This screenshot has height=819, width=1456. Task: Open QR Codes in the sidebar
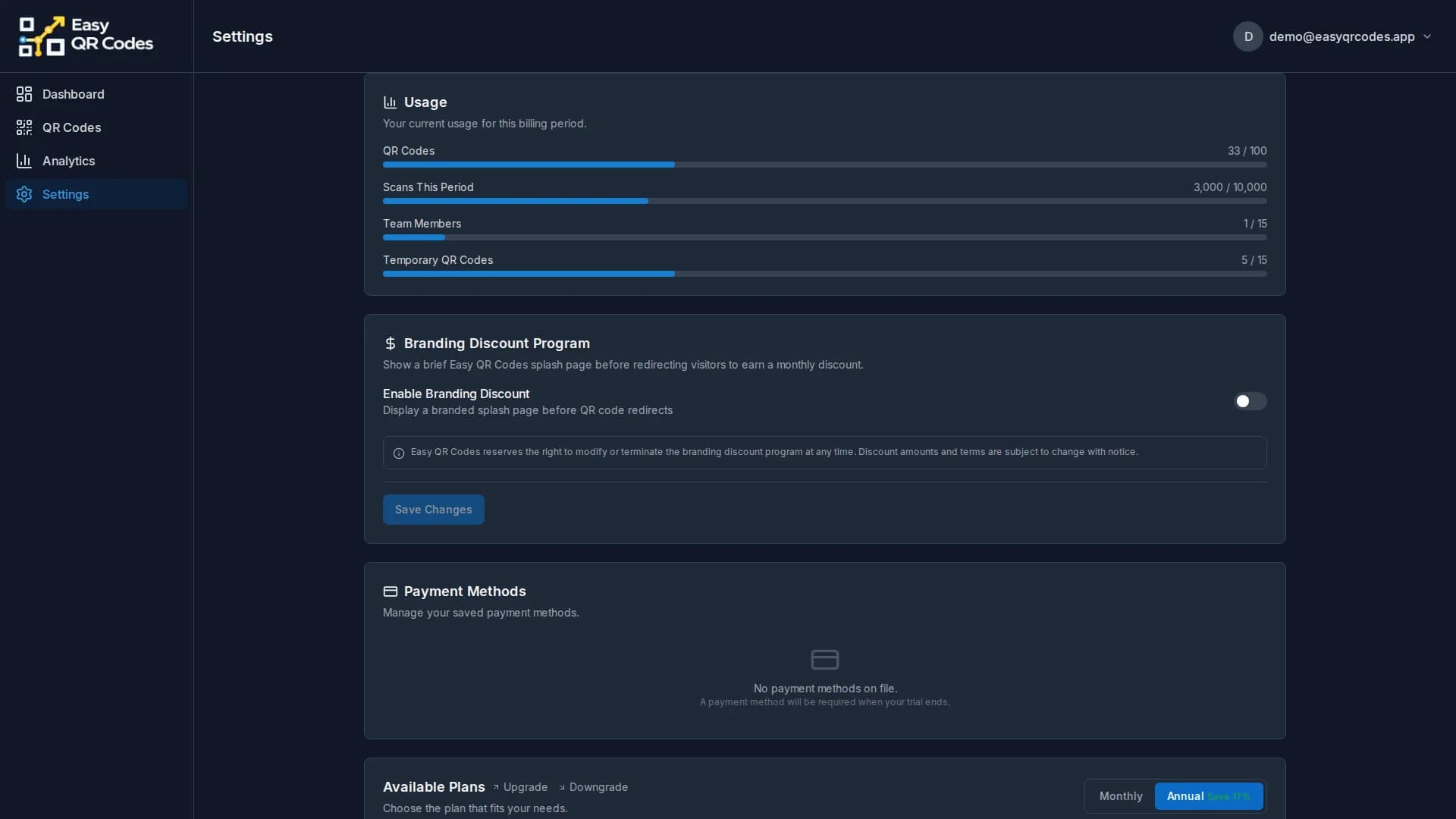pos(96,127)
